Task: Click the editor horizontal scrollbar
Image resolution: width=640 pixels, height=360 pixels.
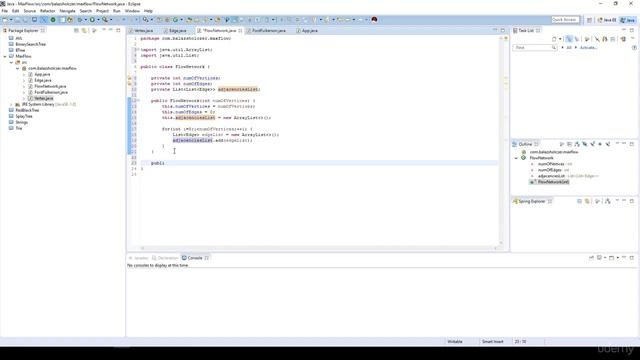Action: [x=318, y=248]
